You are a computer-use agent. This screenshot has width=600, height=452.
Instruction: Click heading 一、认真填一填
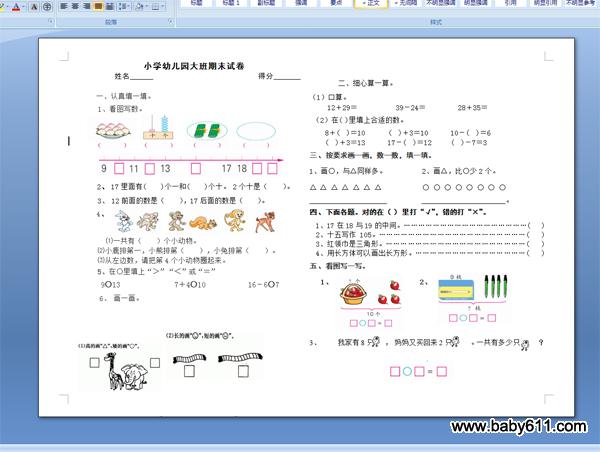pos(124,96)
